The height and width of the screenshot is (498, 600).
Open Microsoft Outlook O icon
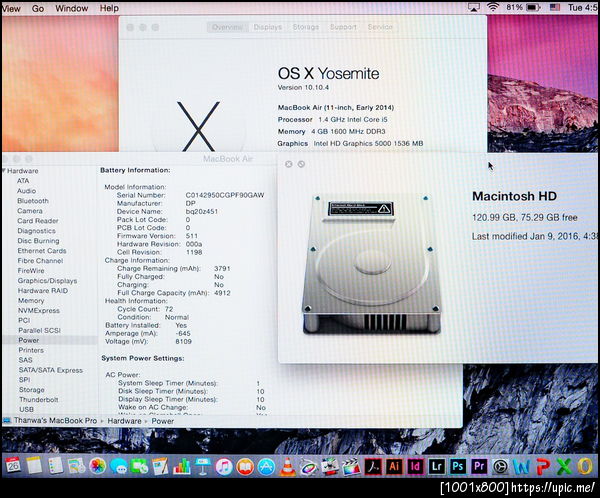585,467
